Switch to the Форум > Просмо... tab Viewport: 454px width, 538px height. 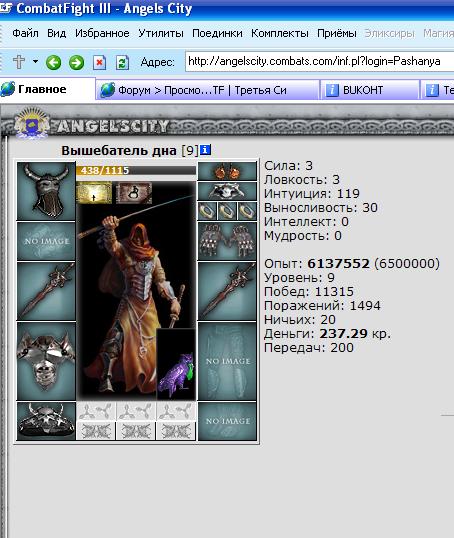point(207,90)
